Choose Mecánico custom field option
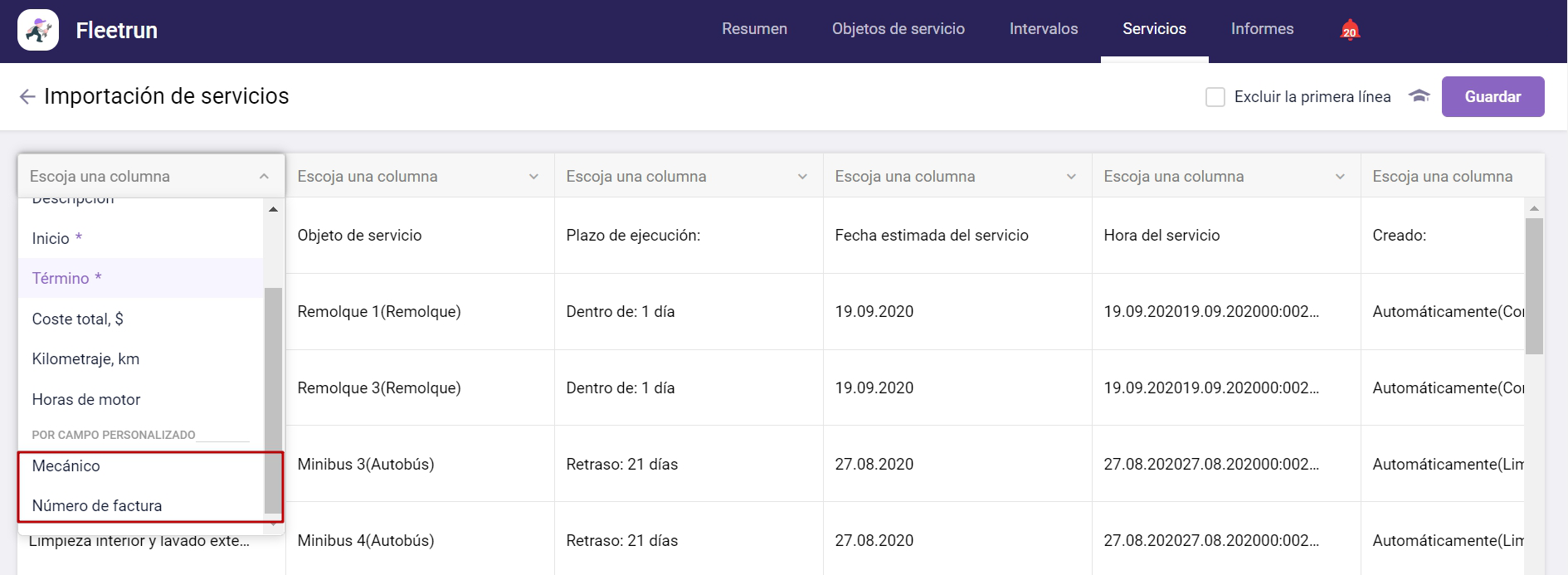The image size is (1568, 575). pyautogui.click(x=140, y=465)
